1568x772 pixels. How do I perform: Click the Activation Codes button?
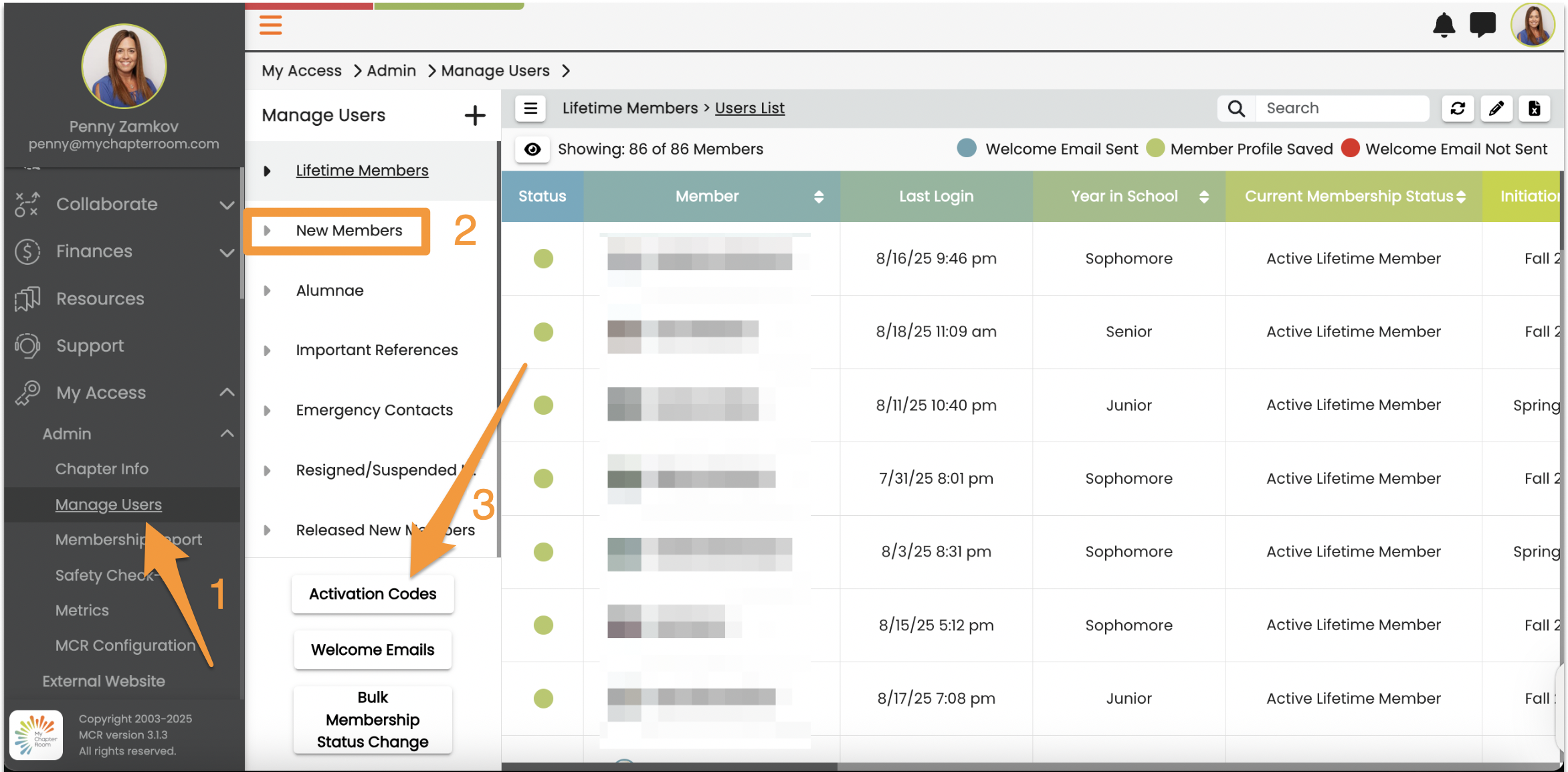point(373,594)
